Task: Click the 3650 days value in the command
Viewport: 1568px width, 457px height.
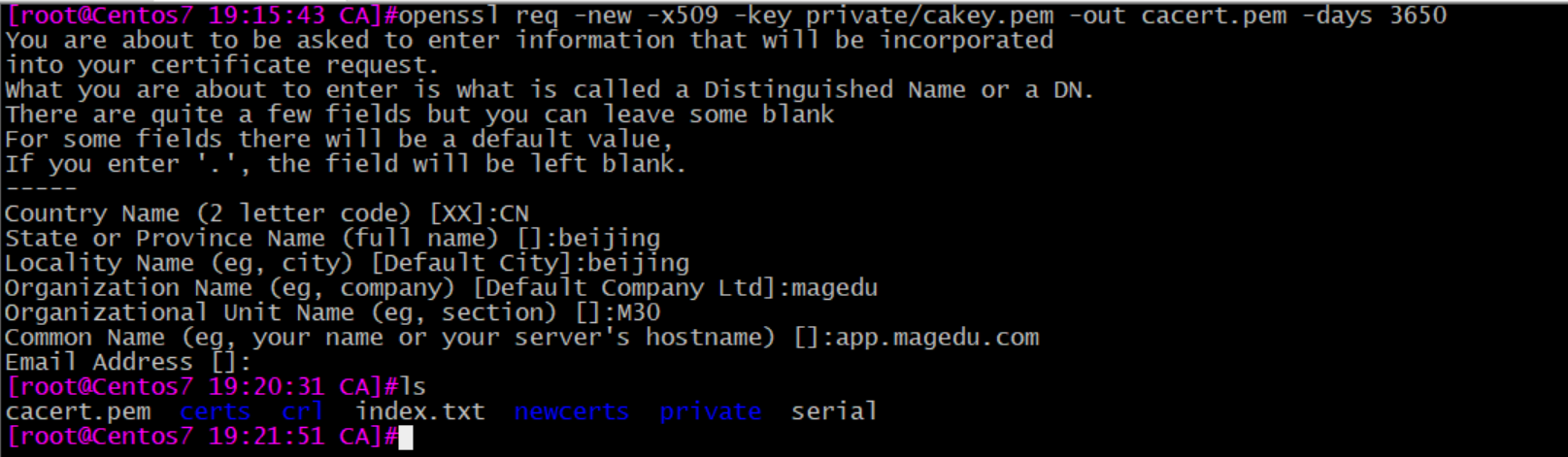Action: coord(1418,16)
